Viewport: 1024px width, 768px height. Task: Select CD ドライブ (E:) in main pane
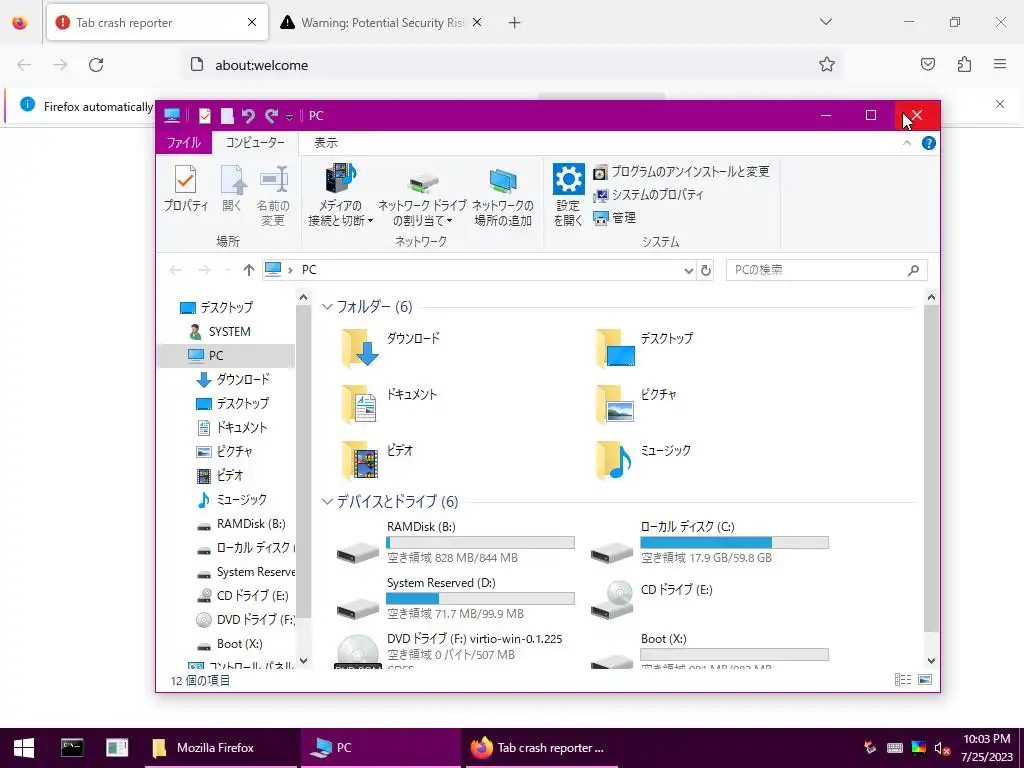tap(652, 600)
